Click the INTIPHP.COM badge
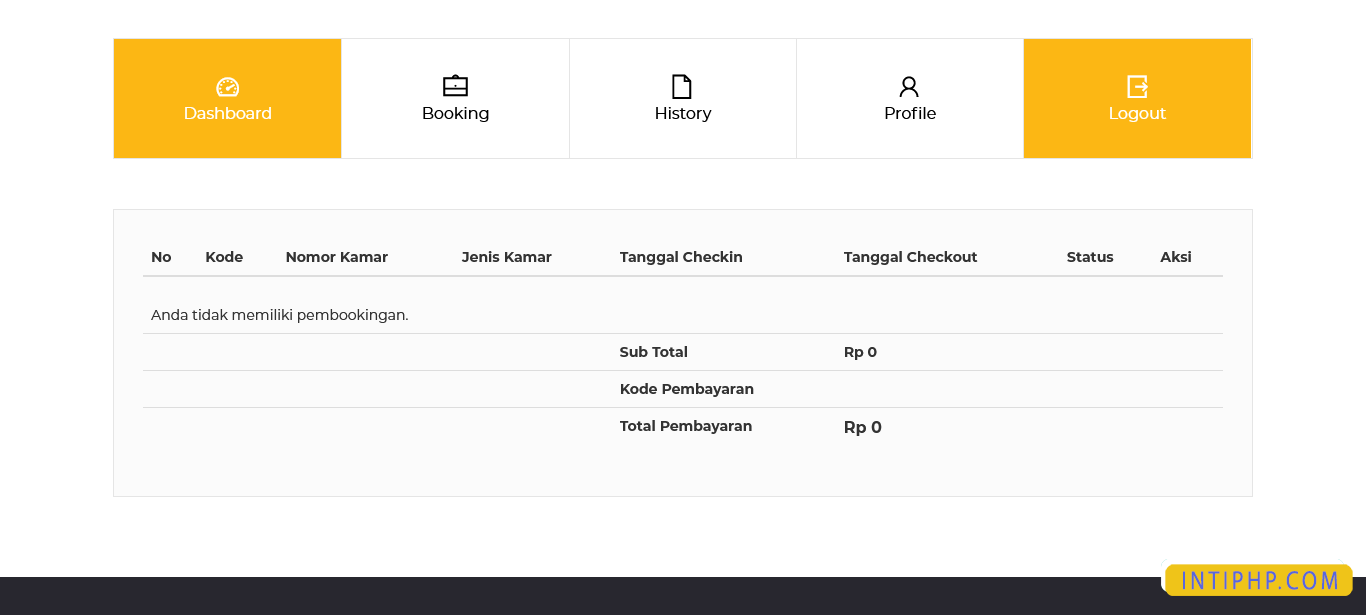The image size is (1366, 615). point(1259,580)
